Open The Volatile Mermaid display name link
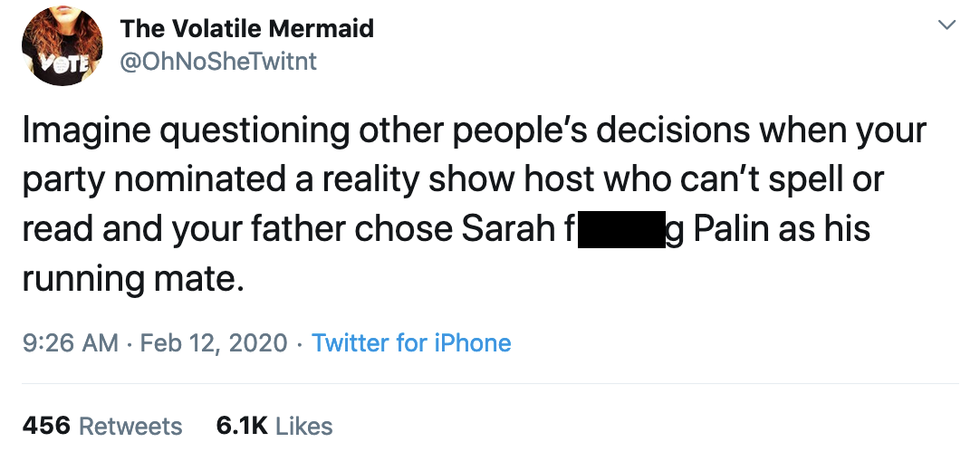Screen dimensions: 980x462 tap(247, 29)
